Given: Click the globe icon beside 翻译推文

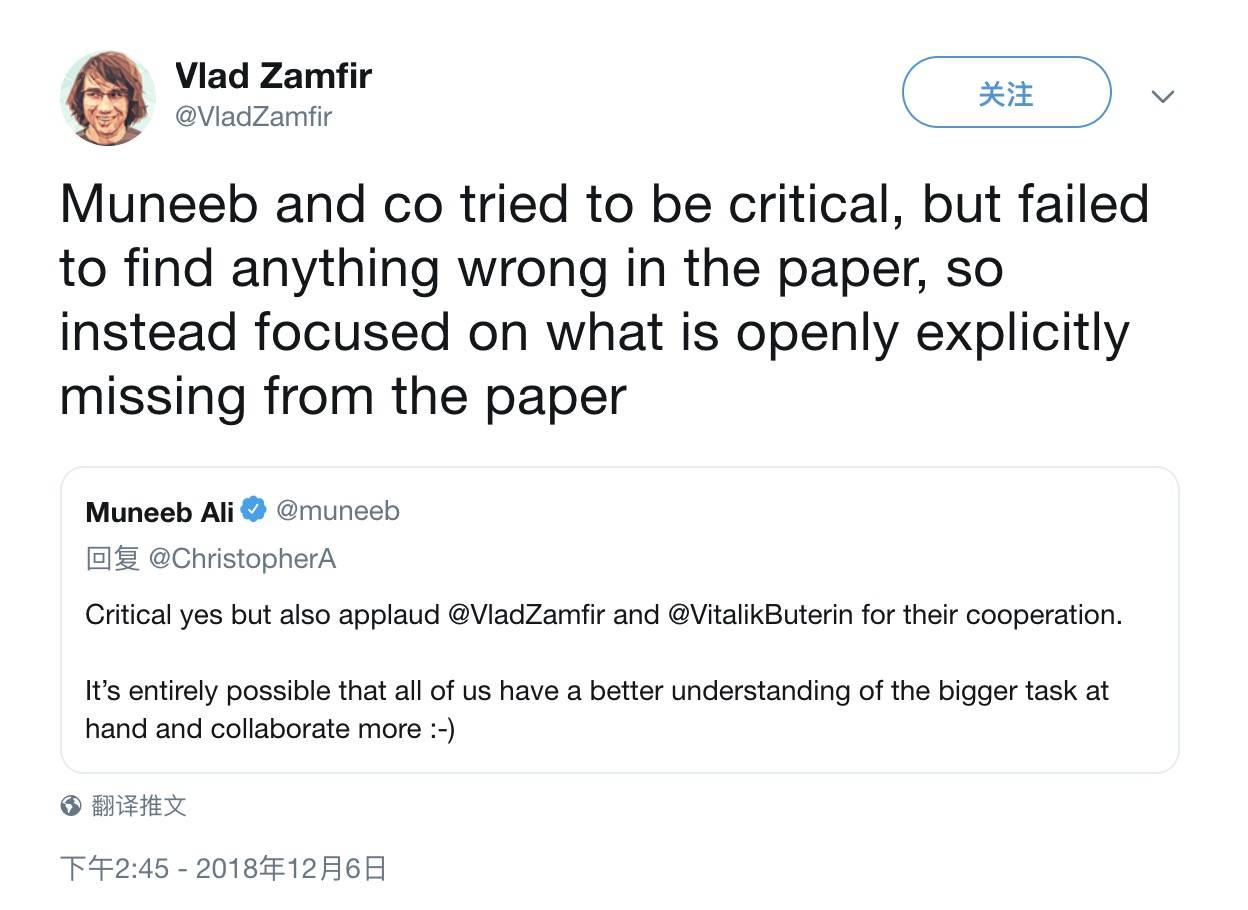Looking at the screenshot, I should coord(71,805).
